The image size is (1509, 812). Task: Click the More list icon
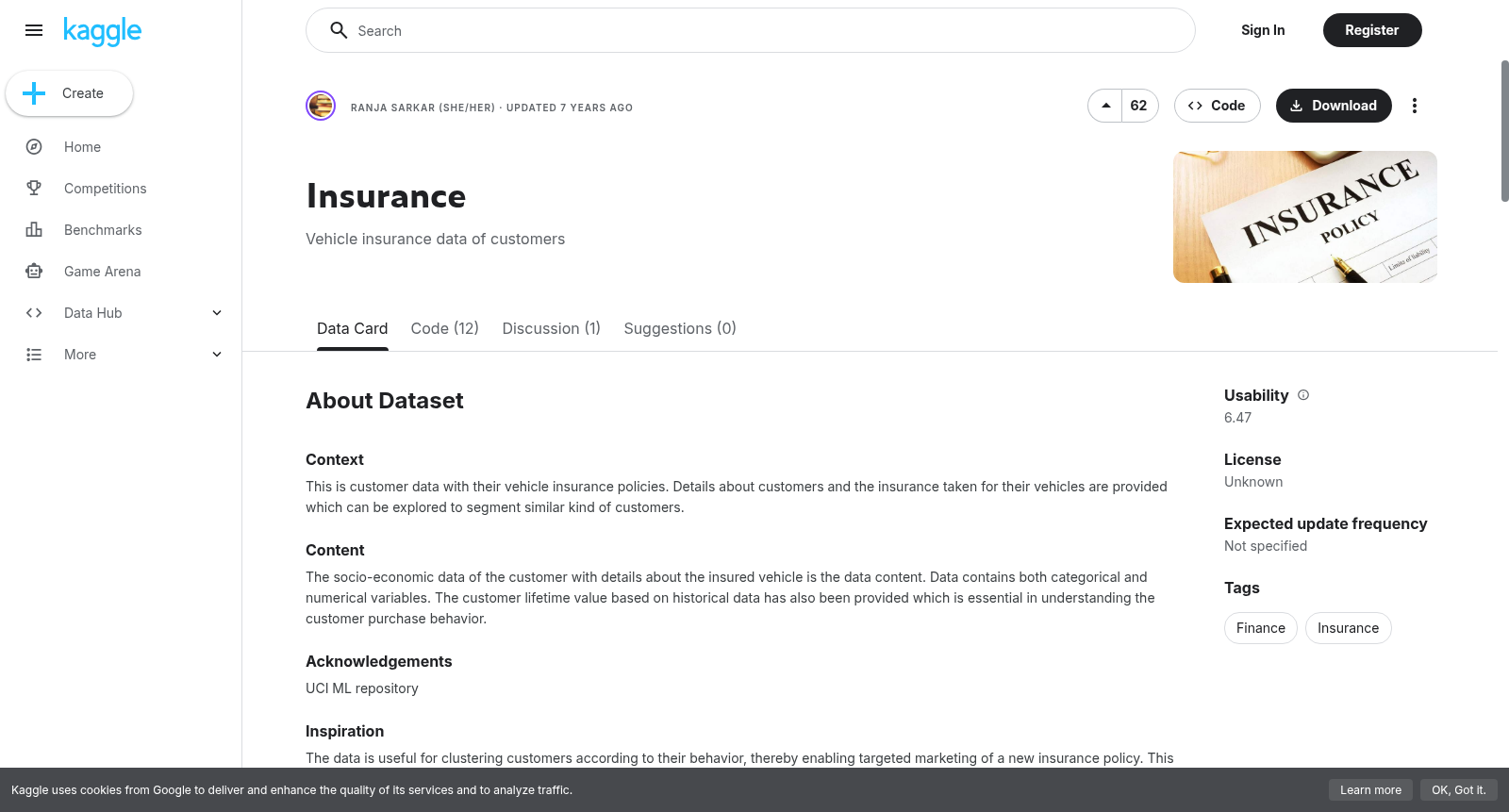pos(34,355)
